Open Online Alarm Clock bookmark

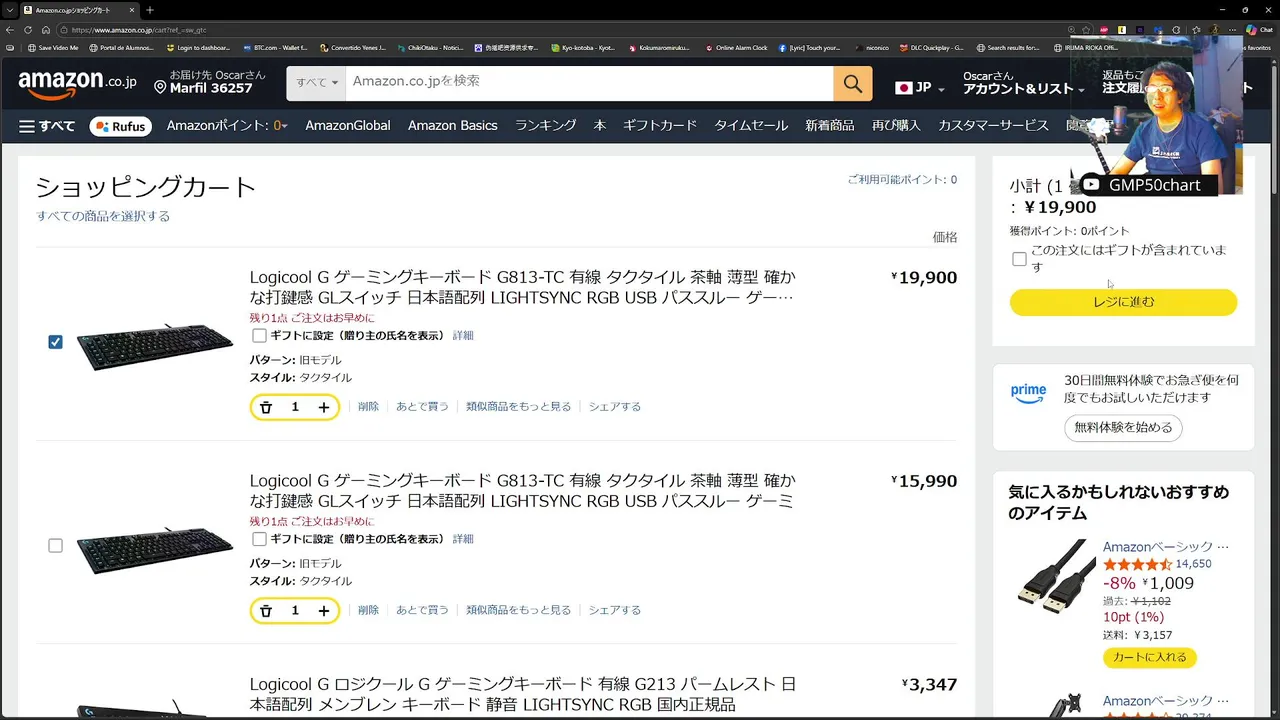click(x=736, y=47)
